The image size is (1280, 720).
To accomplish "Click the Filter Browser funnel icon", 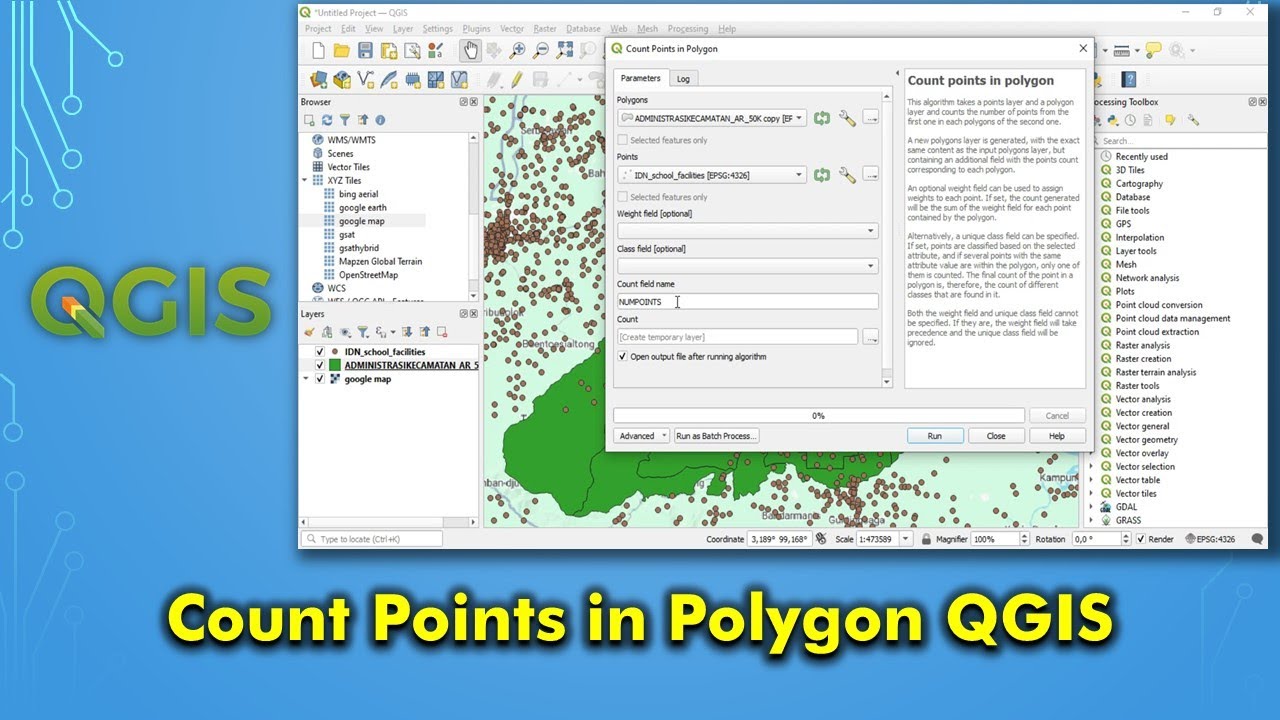I will [x=345, y=120].
